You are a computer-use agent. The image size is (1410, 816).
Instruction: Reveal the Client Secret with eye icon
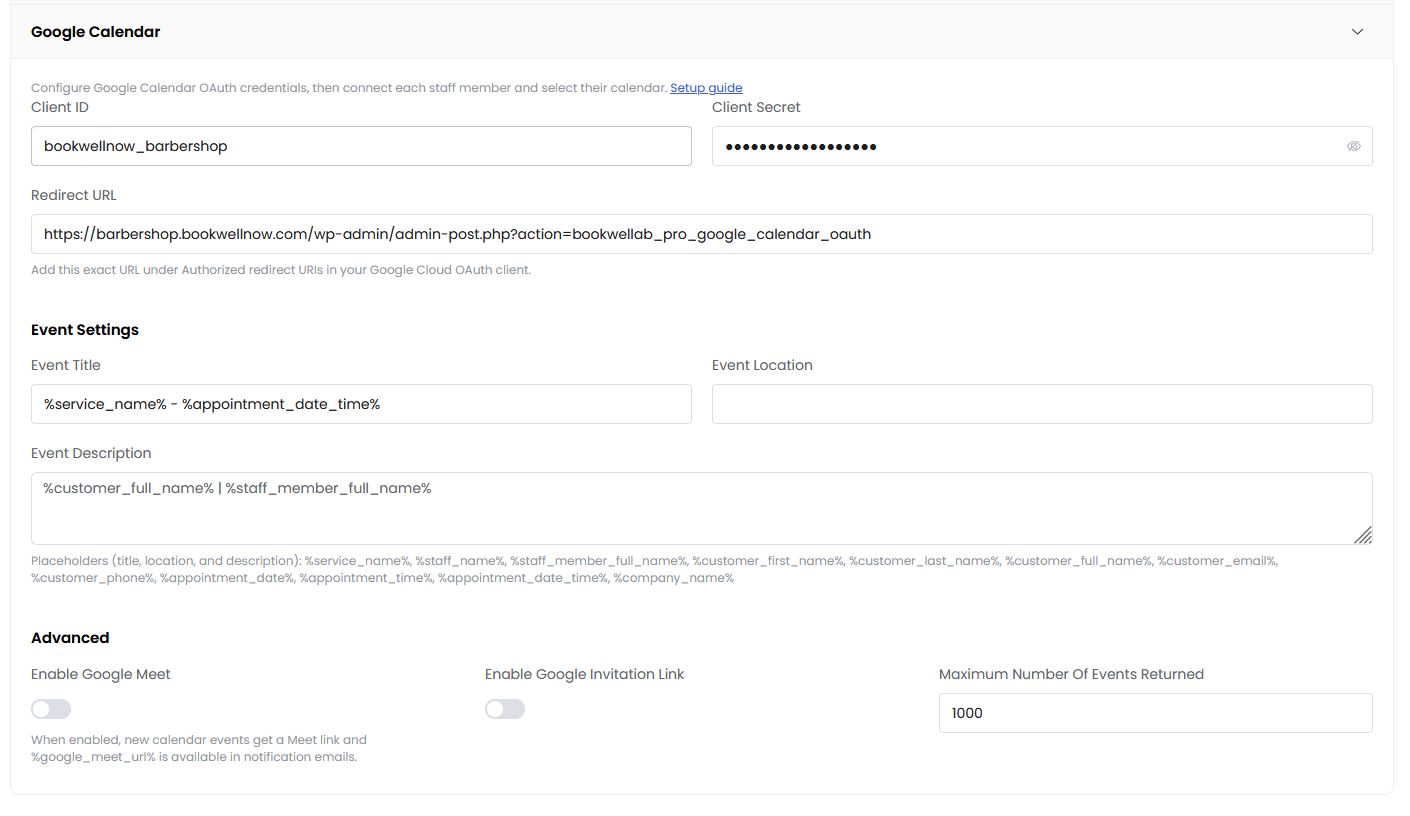1354,146
